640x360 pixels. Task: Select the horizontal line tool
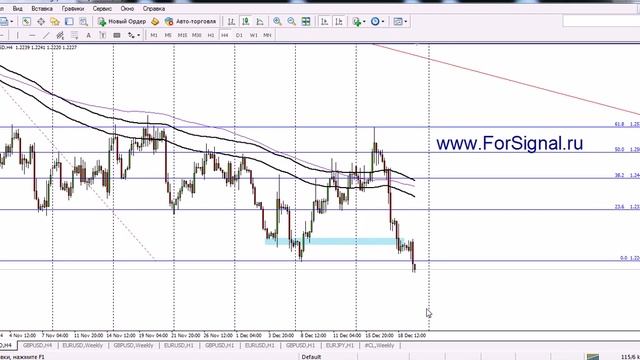tap(32, 36)
